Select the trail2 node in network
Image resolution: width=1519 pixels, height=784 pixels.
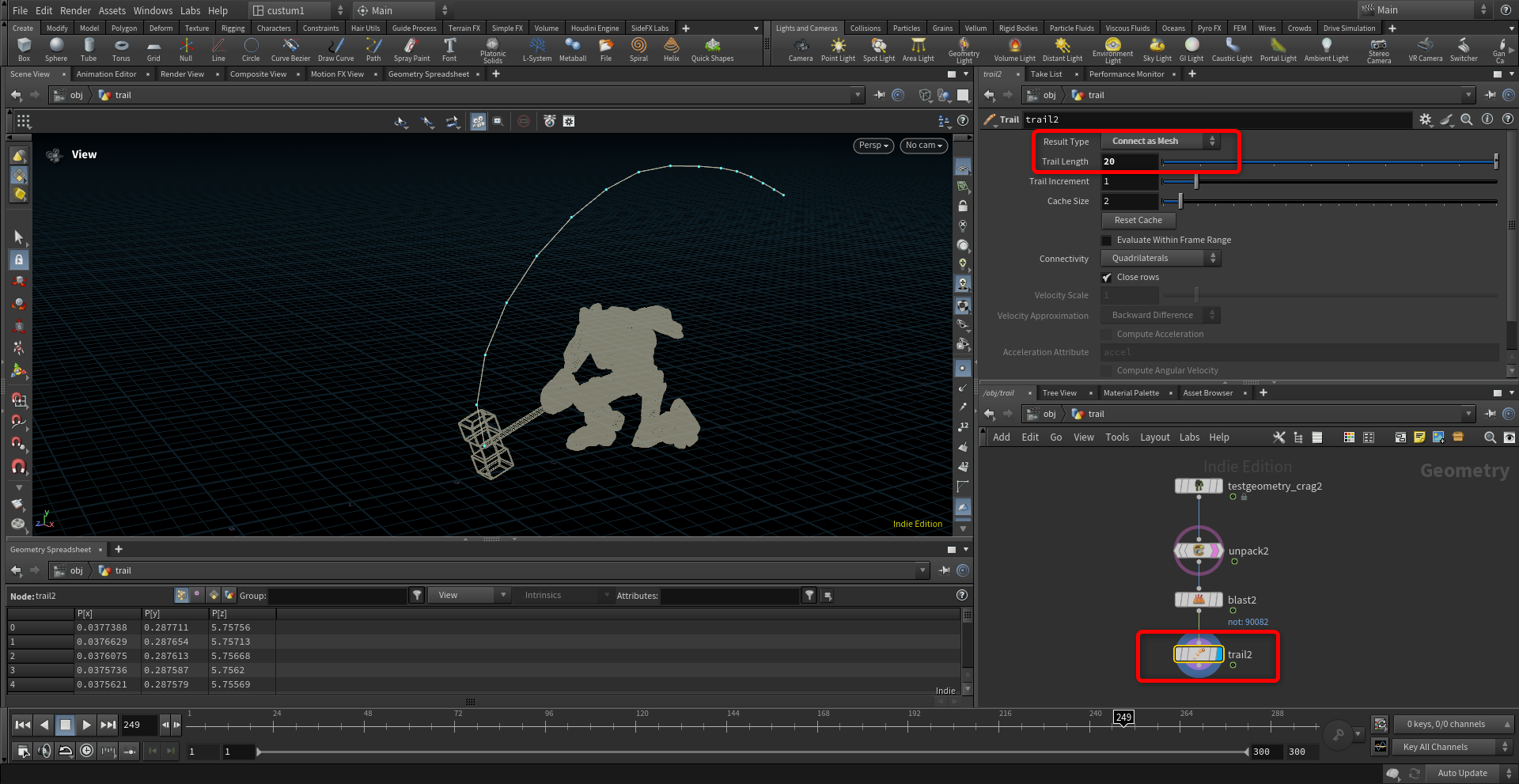[1199, 654]
